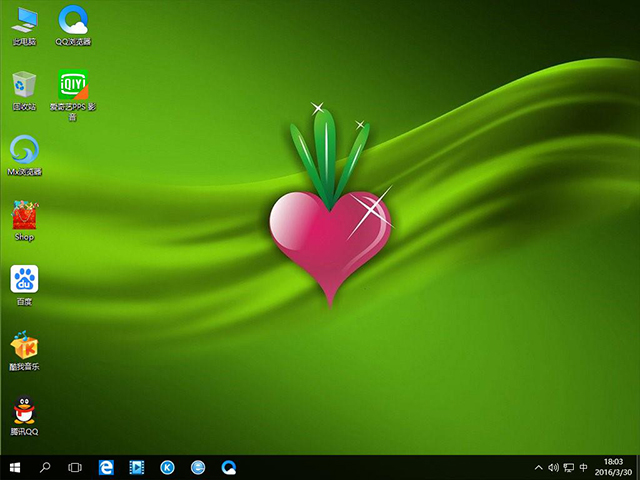Image resolution: width=640 pixels, height=480 pixels.
Task: Click the taskbar search magnifier
Action: 45,467
